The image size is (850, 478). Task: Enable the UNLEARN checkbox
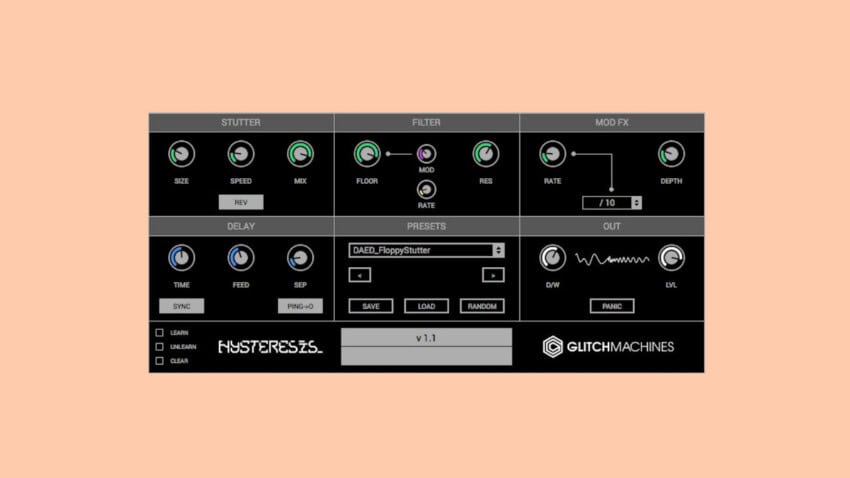(x=159, y=347)
